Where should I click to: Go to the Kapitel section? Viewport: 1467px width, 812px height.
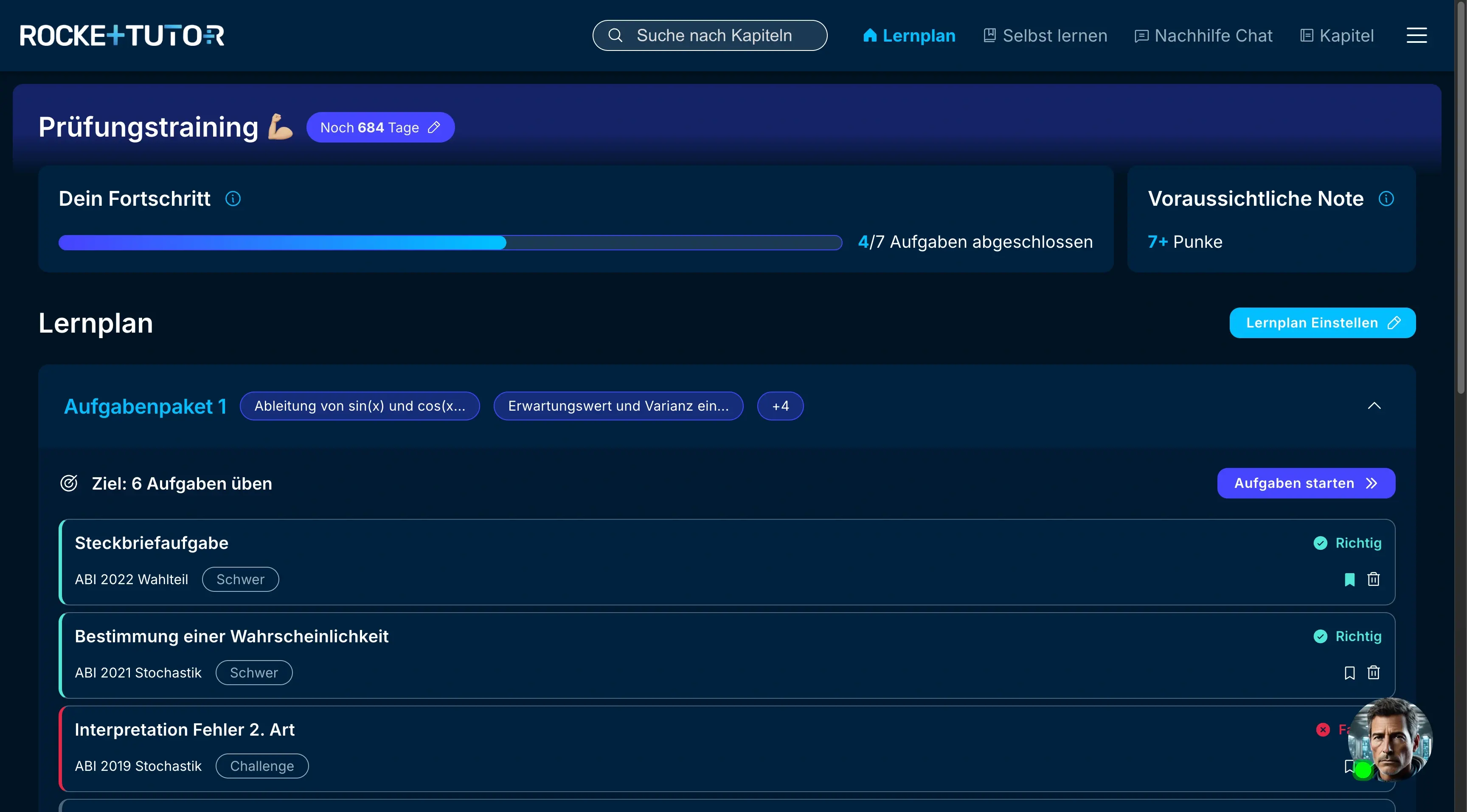pyautogui.click(x=1337, y=35)
